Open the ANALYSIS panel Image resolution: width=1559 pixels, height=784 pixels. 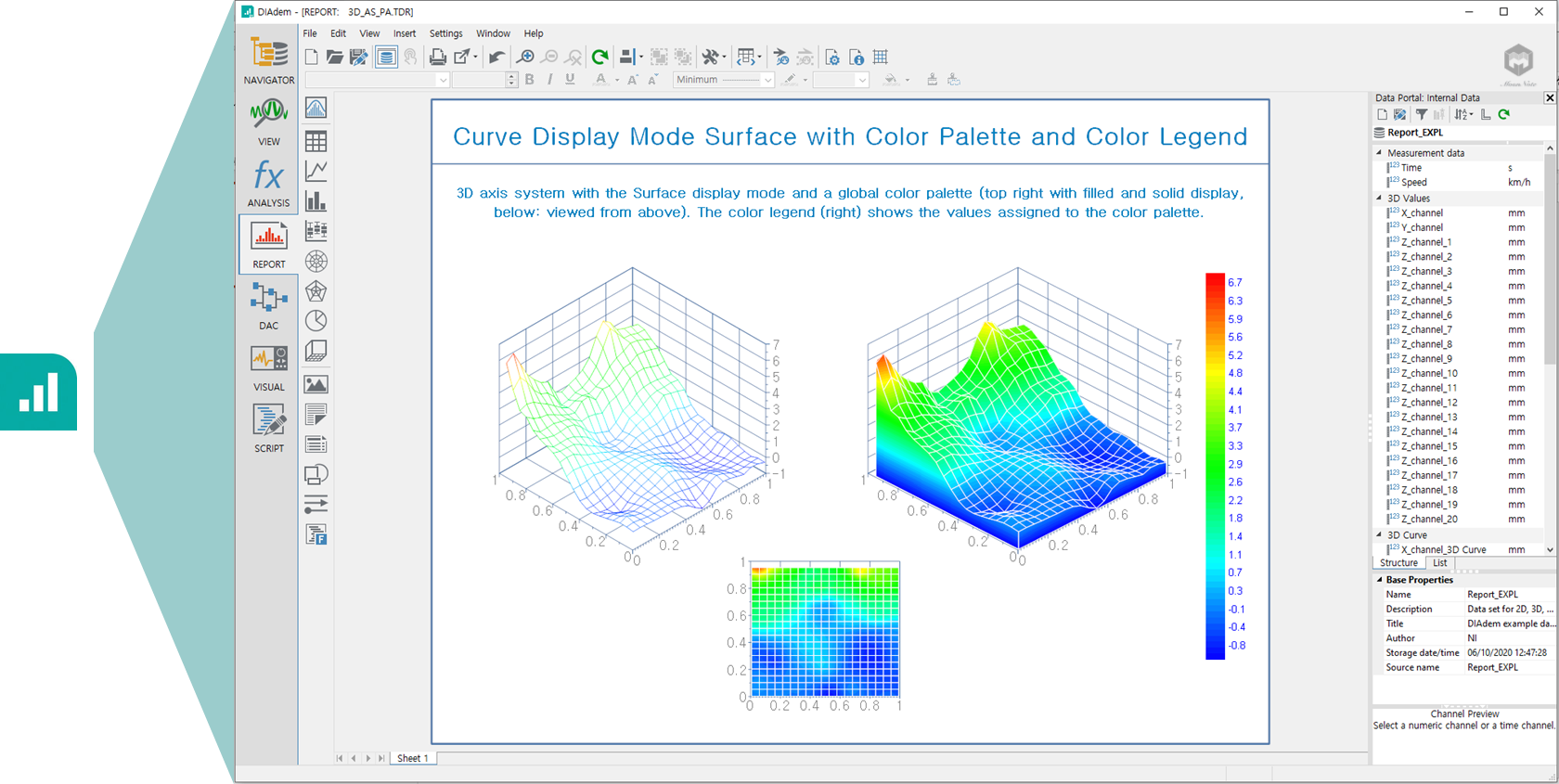[268, 184]
